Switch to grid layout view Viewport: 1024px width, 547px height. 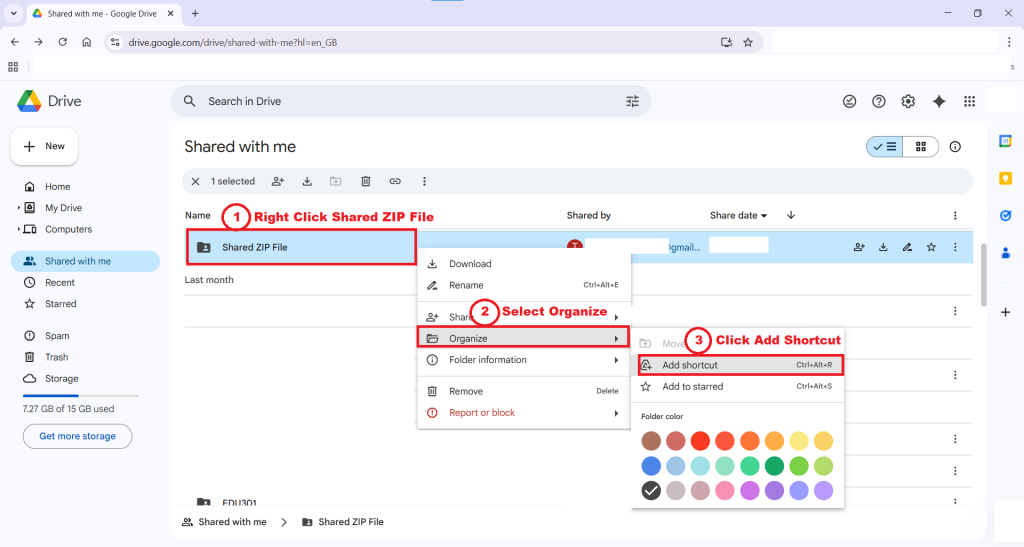(x=921, y=147)
